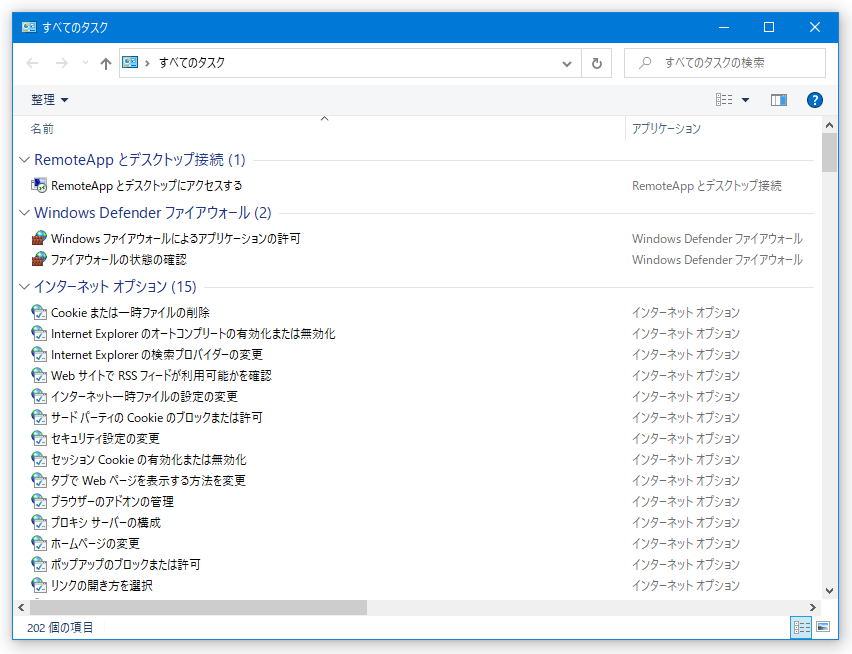Click the すべてのタスク breadcrumb segment
The height and width of the screenshot is (654, 852).
pyautogui.click(x=192, y=63)
